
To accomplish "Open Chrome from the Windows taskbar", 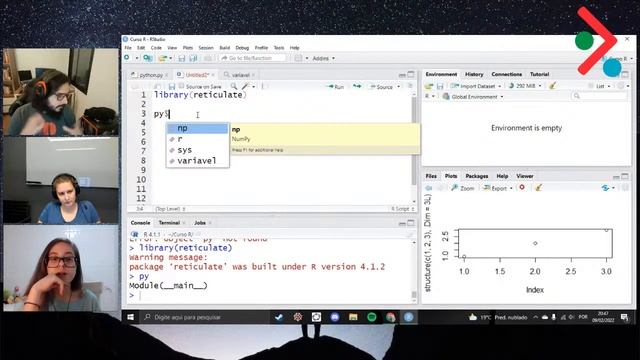I will (391, 317).
